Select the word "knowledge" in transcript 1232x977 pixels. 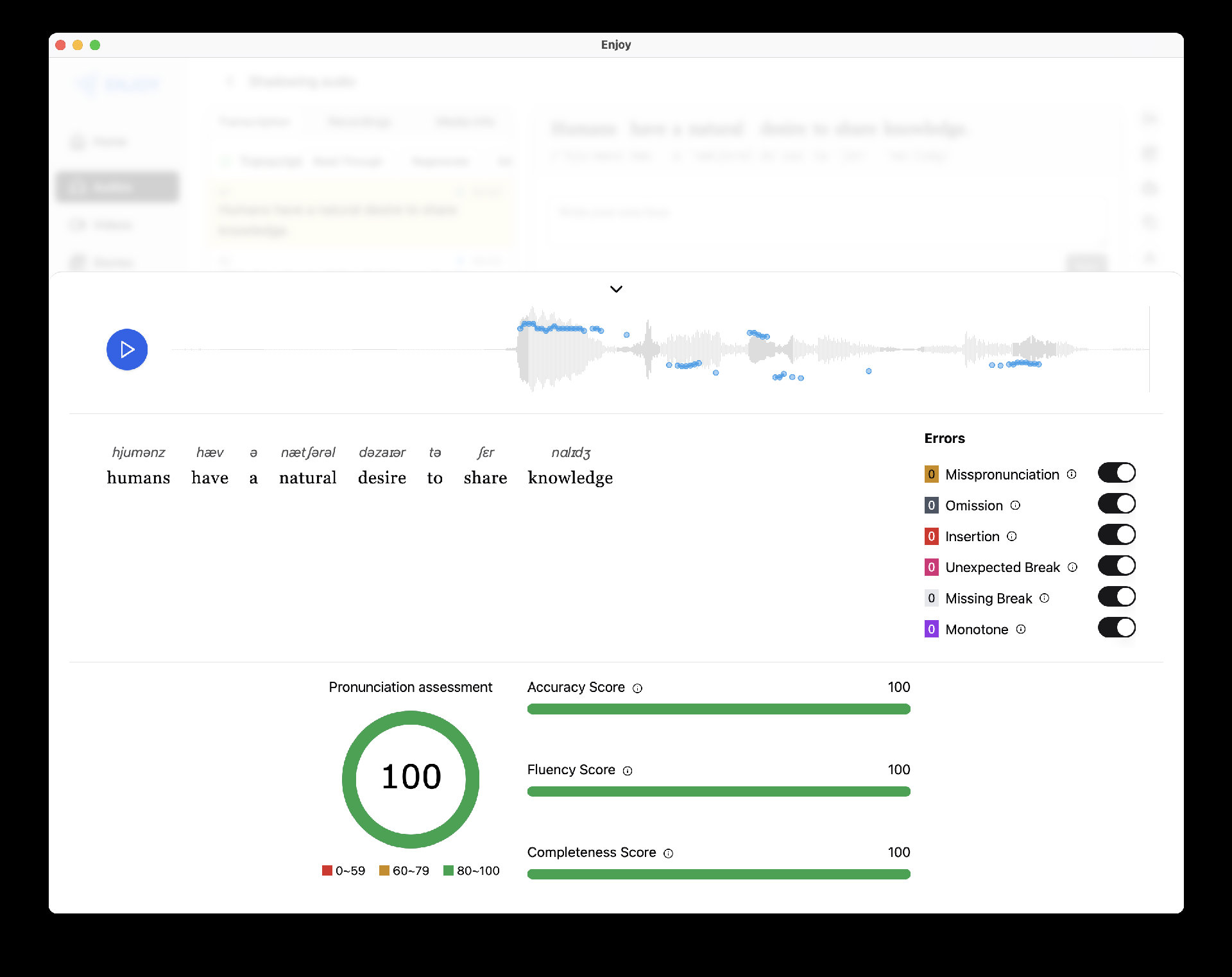coord(570,478)
